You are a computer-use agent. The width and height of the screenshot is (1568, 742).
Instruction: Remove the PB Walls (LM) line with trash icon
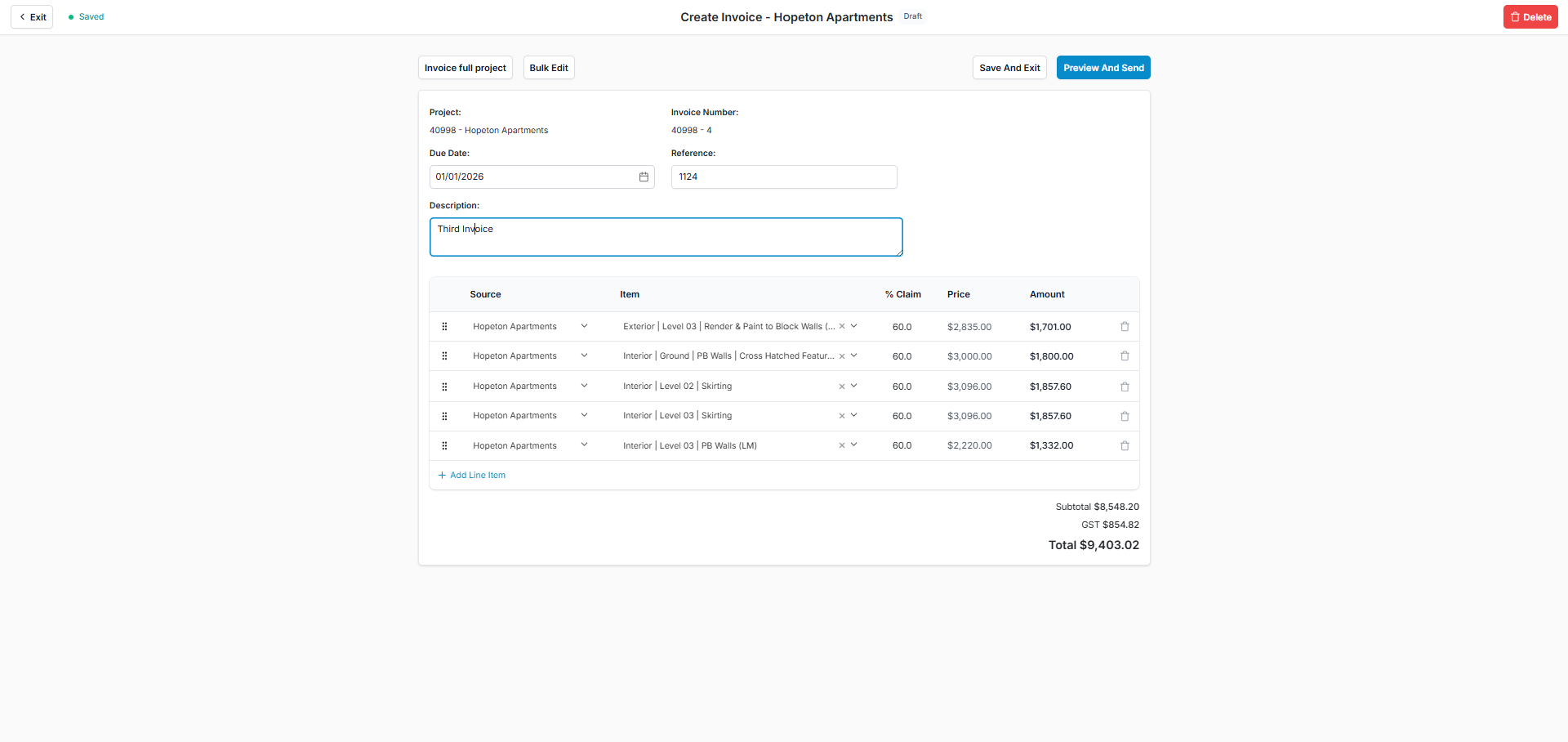tap(1125, 446)
